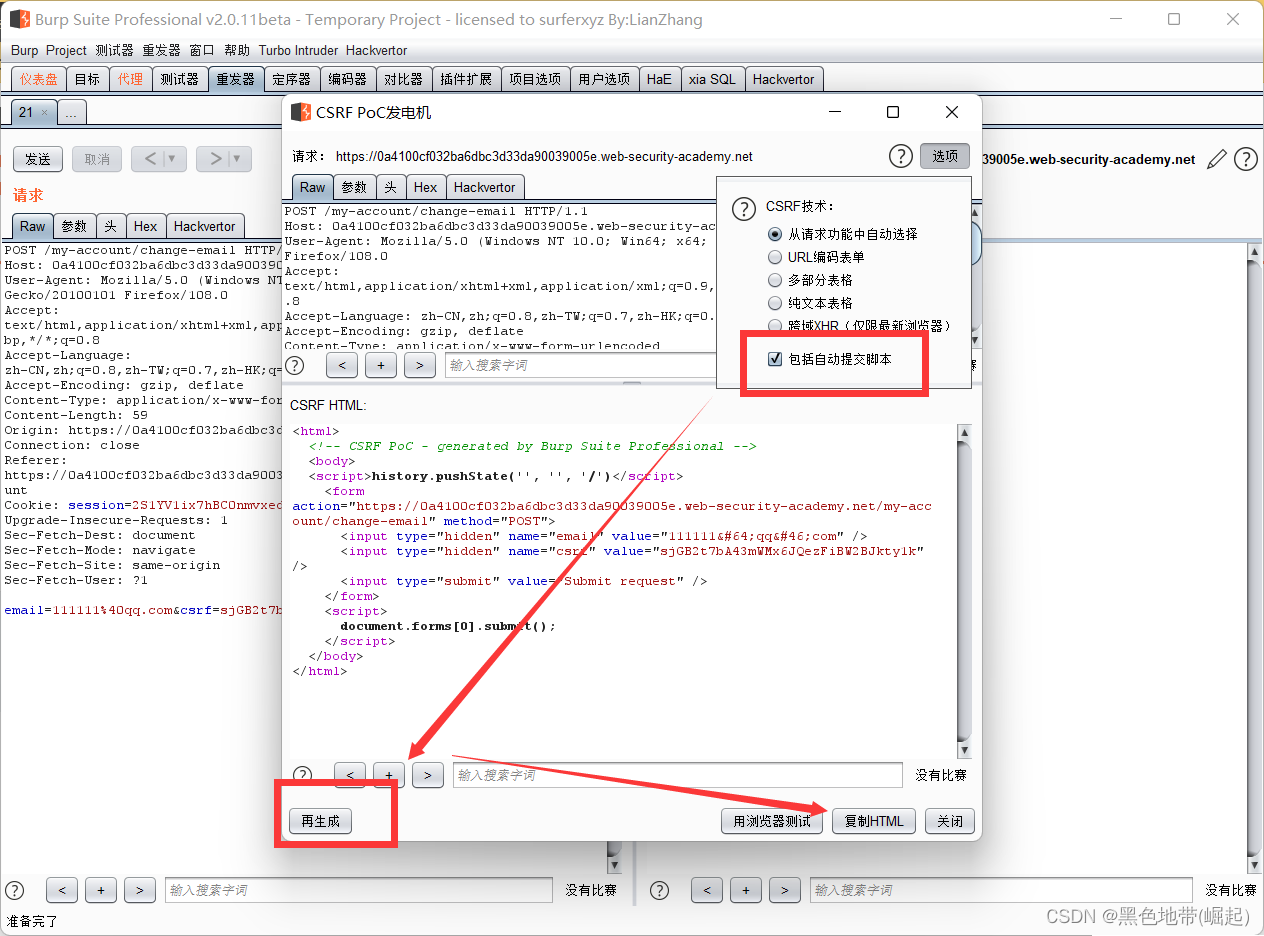Click the document.forms[0].submit(); line
1264x936 pixels.
[x=448, y=626]
